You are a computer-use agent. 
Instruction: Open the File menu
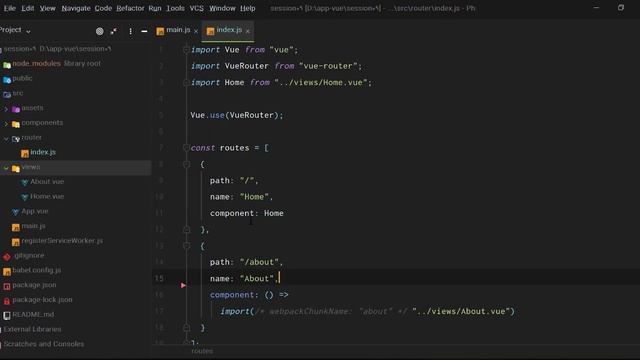[9, 8]
